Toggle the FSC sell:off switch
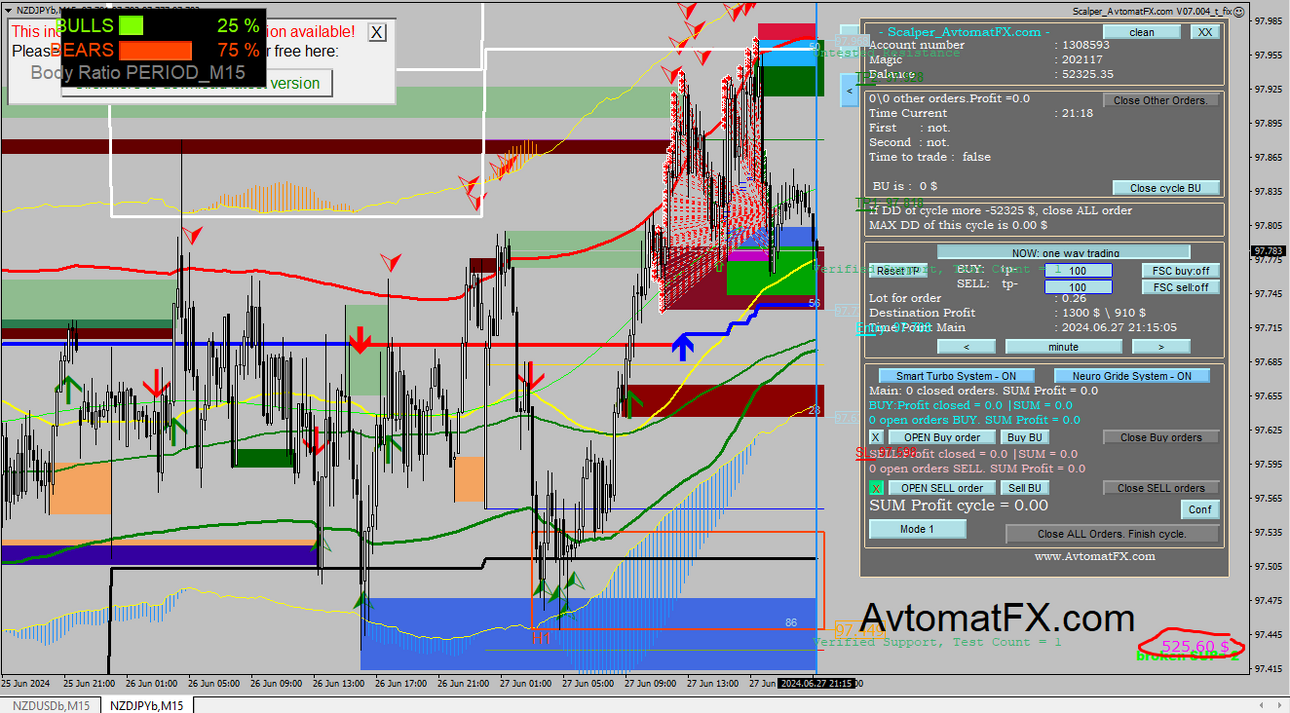This screenshot has width=1290, height=713. [1181, 288]
